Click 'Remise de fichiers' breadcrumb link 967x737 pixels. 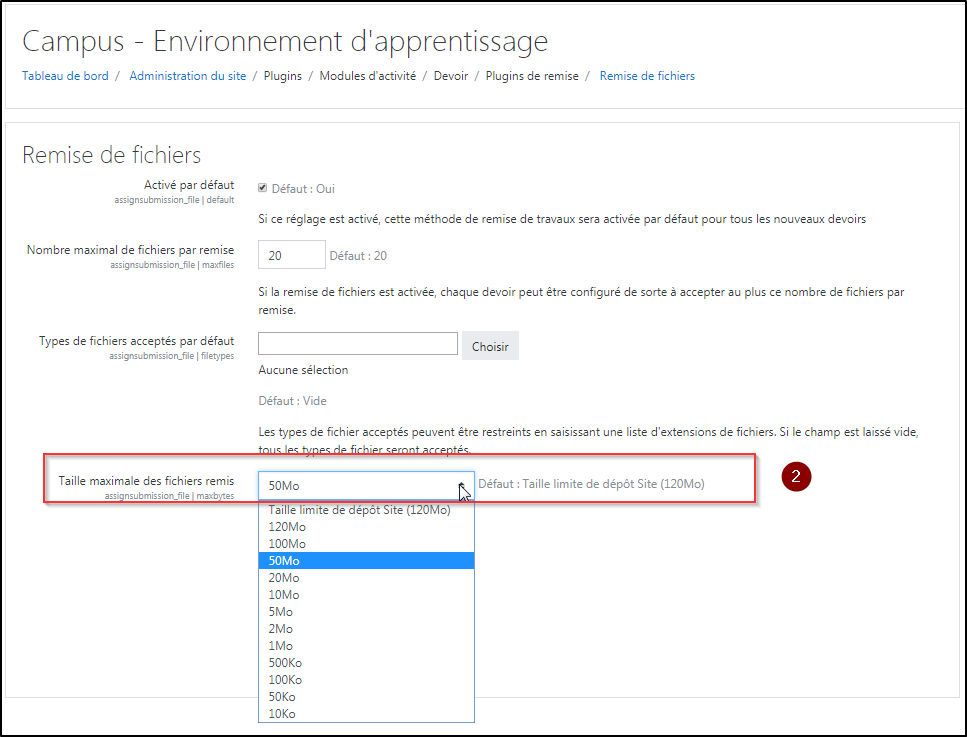coord(647,76)
